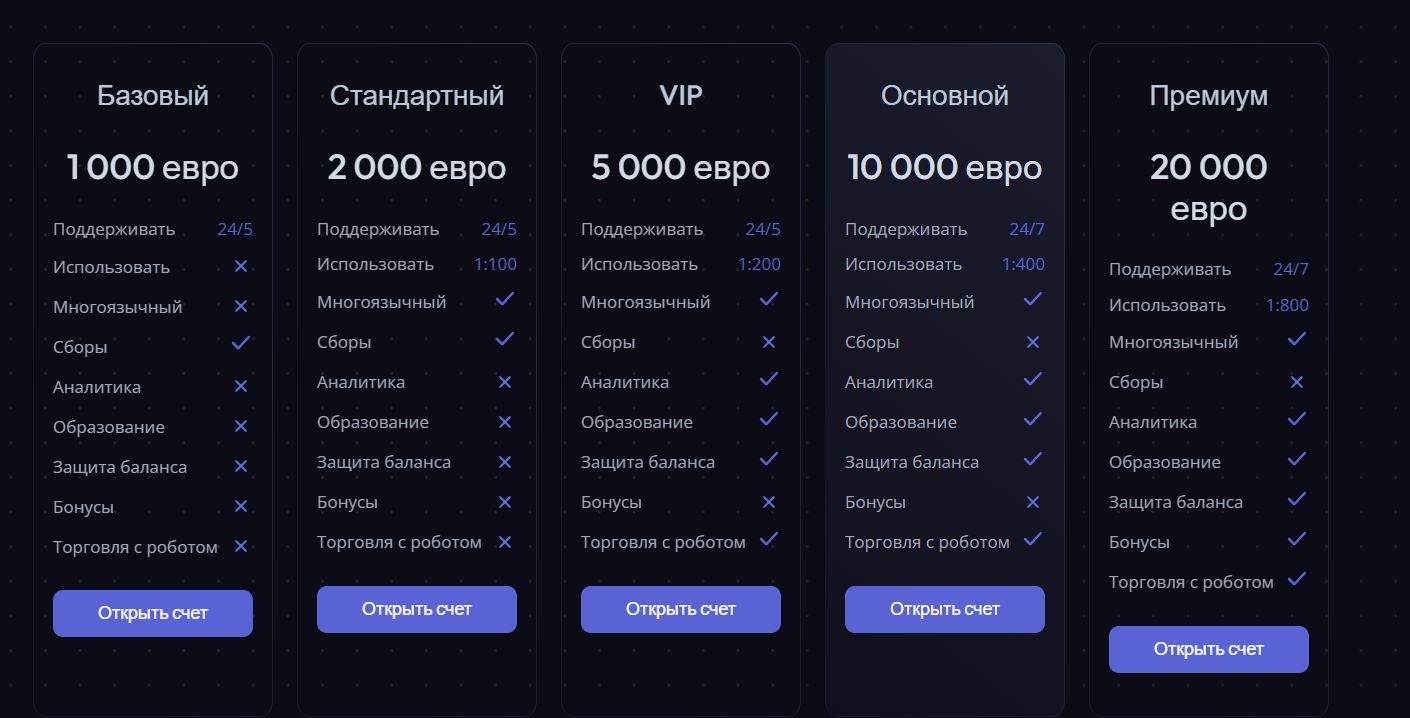The image size is (1410, 718).
Task: Select the VIP plan title
Action: [681, 96]
